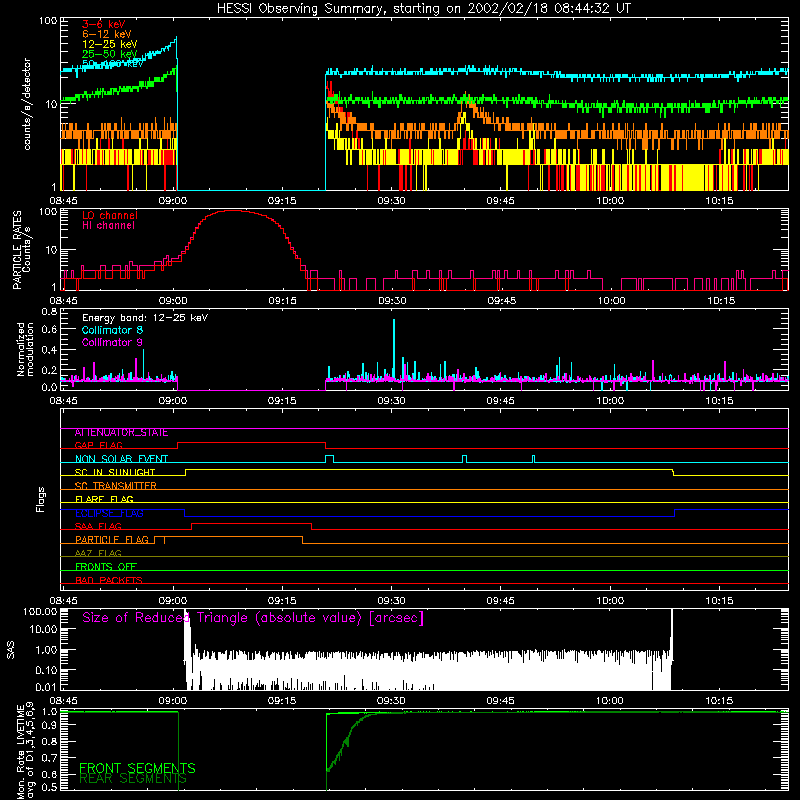The image size is (800, 800).
Task: Select the magenta Collimator 9 legend label
Action: (112, 342)
